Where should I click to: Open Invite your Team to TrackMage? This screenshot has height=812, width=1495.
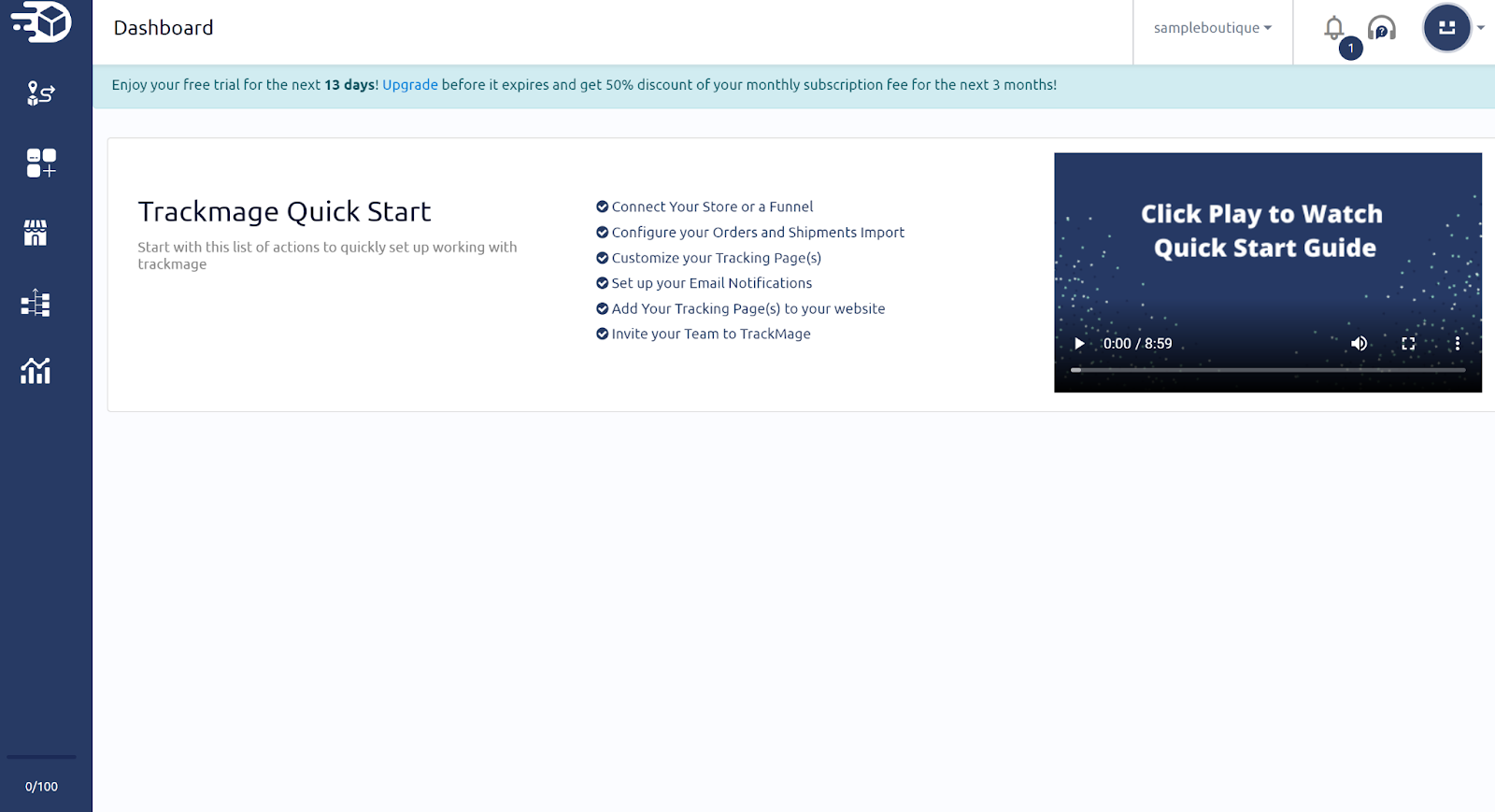point(711,334)
